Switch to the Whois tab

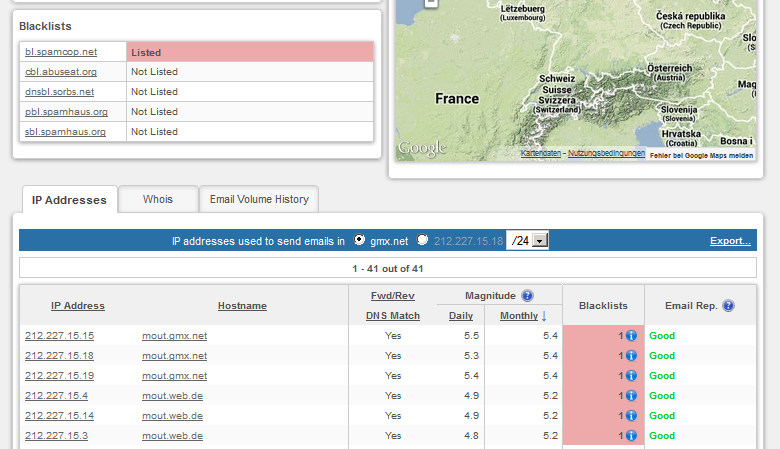click(x=158, y=199)
